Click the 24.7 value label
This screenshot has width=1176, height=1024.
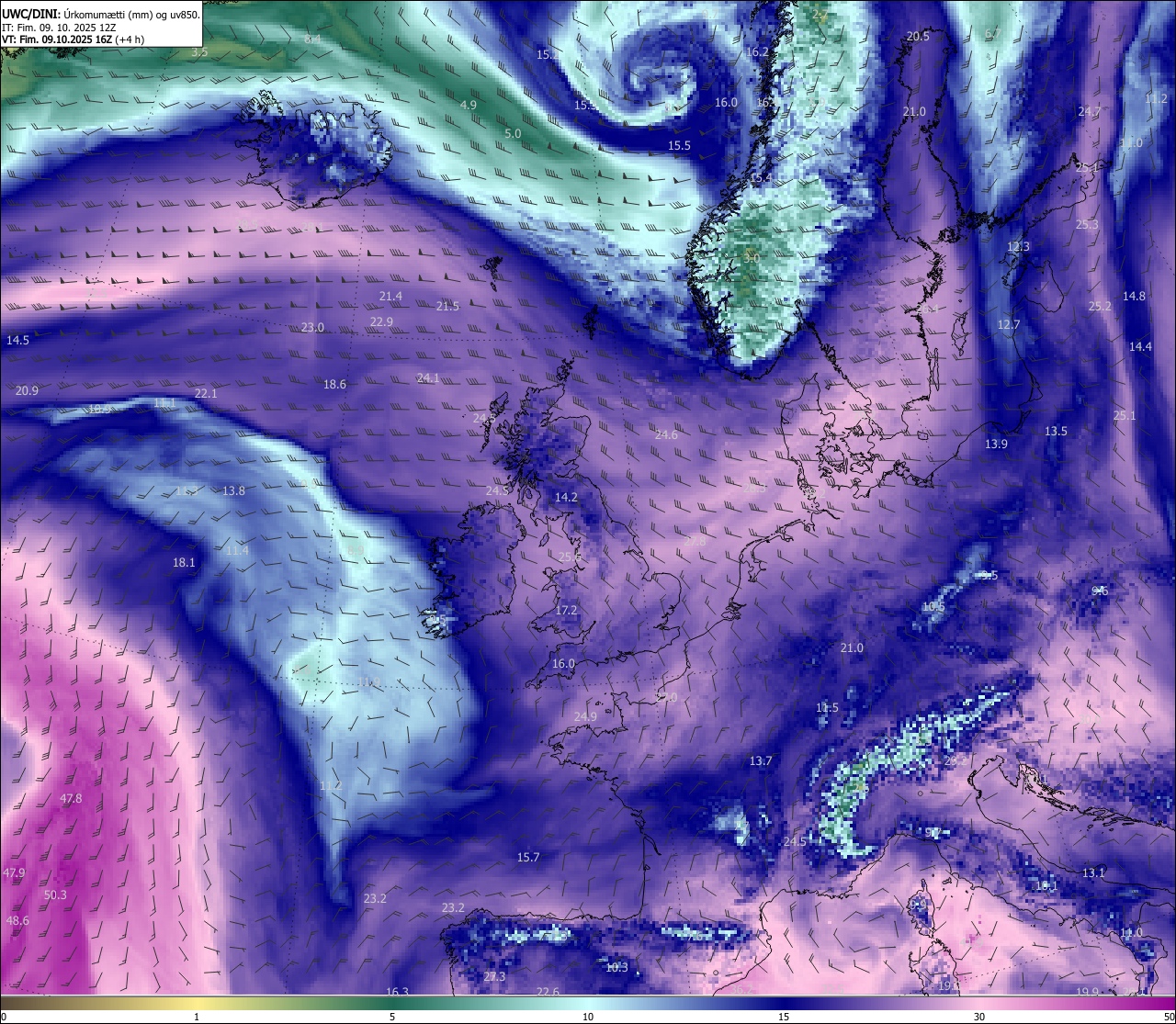click(1090, 111)
